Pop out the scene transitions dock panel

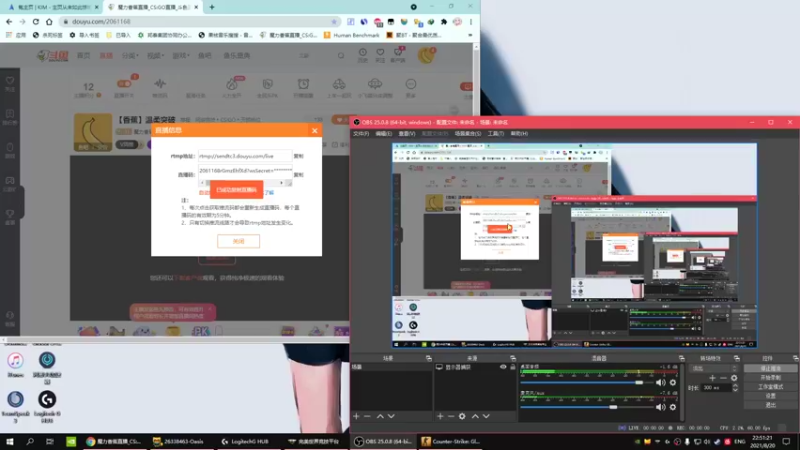point(736,359)
